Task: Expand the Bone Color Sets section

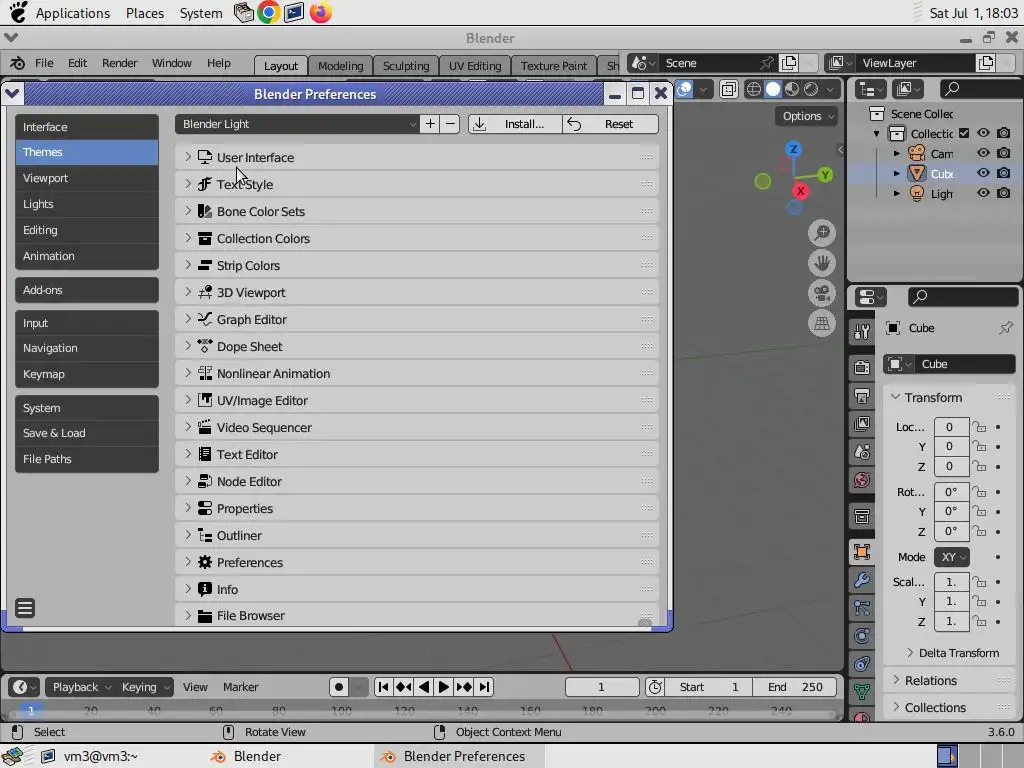Action: 417,212
